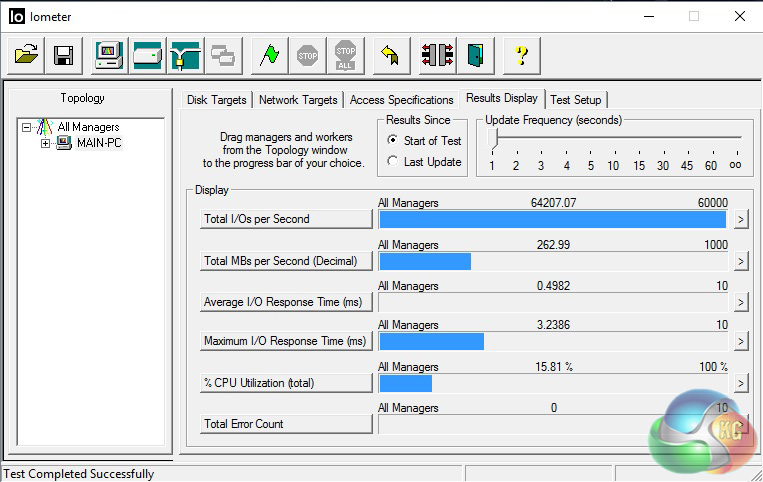Open the Access Specifications tab
Viewport: 763px width, 482px height.
point(401,100)
